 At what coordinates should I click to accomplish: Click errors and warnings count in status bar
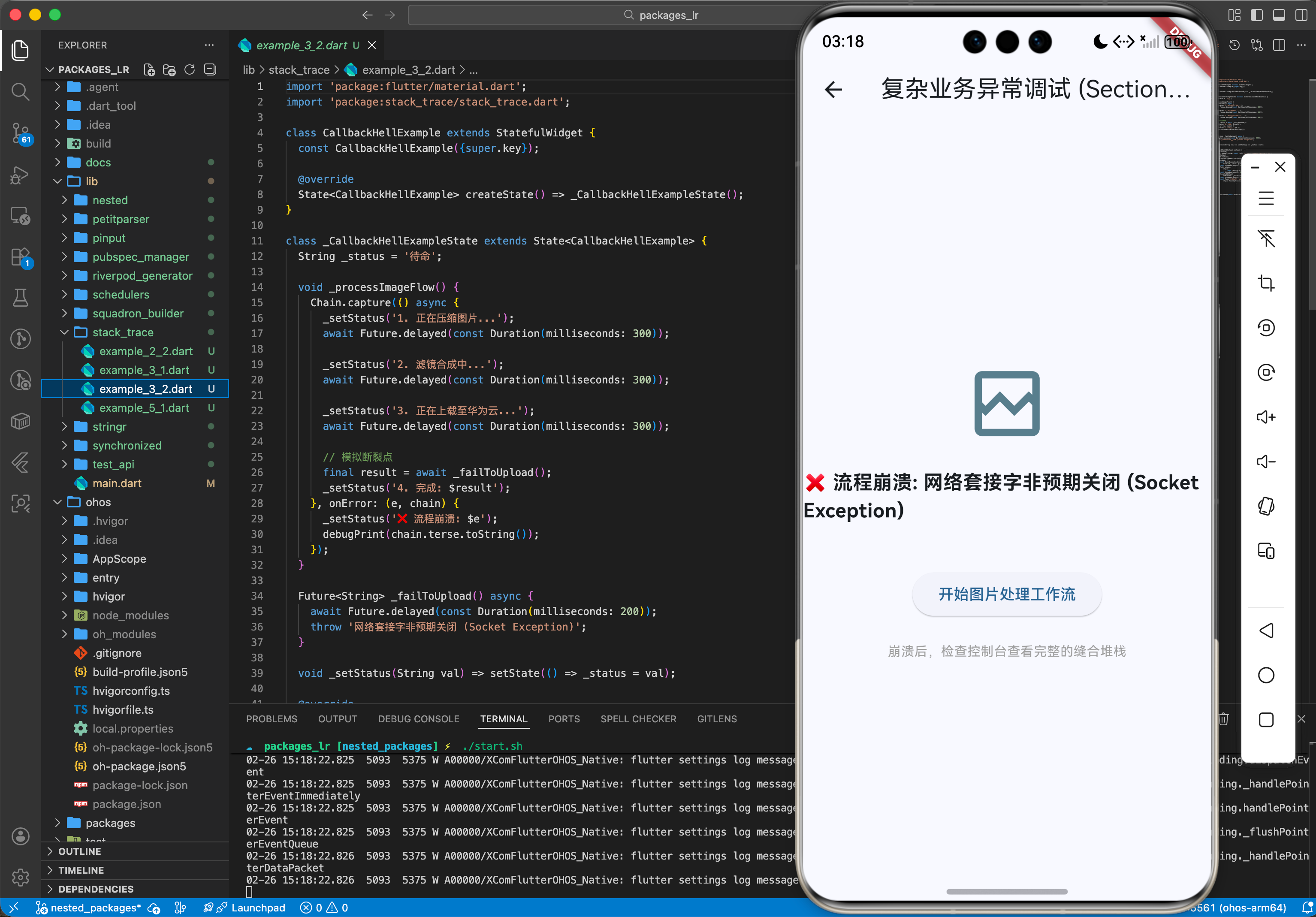pos(324,908)
